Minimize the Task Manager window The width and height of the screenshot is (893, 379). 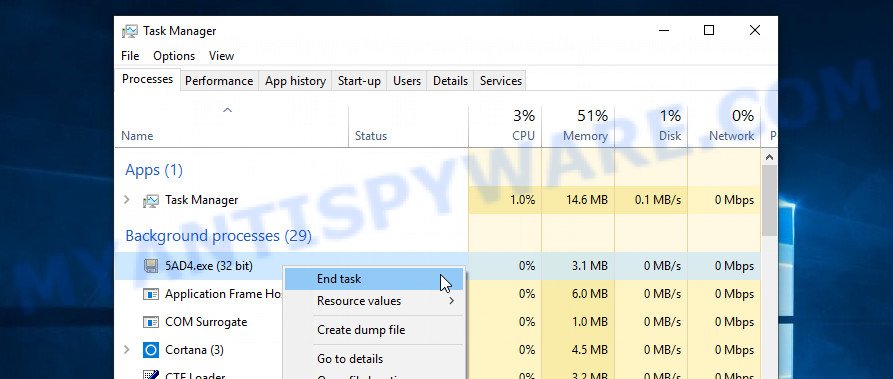[x=663, y=31]
